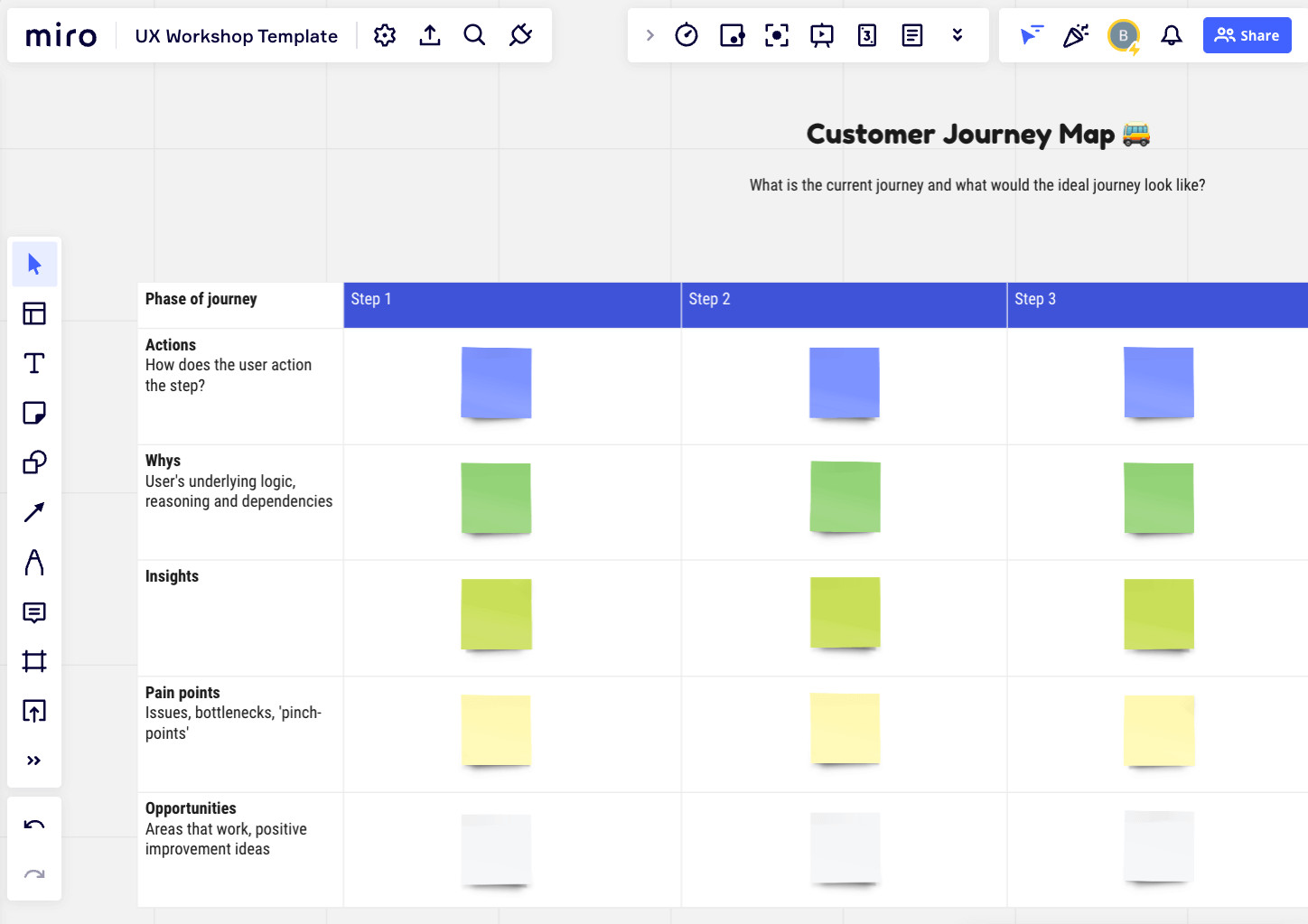Start the timer tool
The image size is (1308, 924).
click(x=687, y=35)
